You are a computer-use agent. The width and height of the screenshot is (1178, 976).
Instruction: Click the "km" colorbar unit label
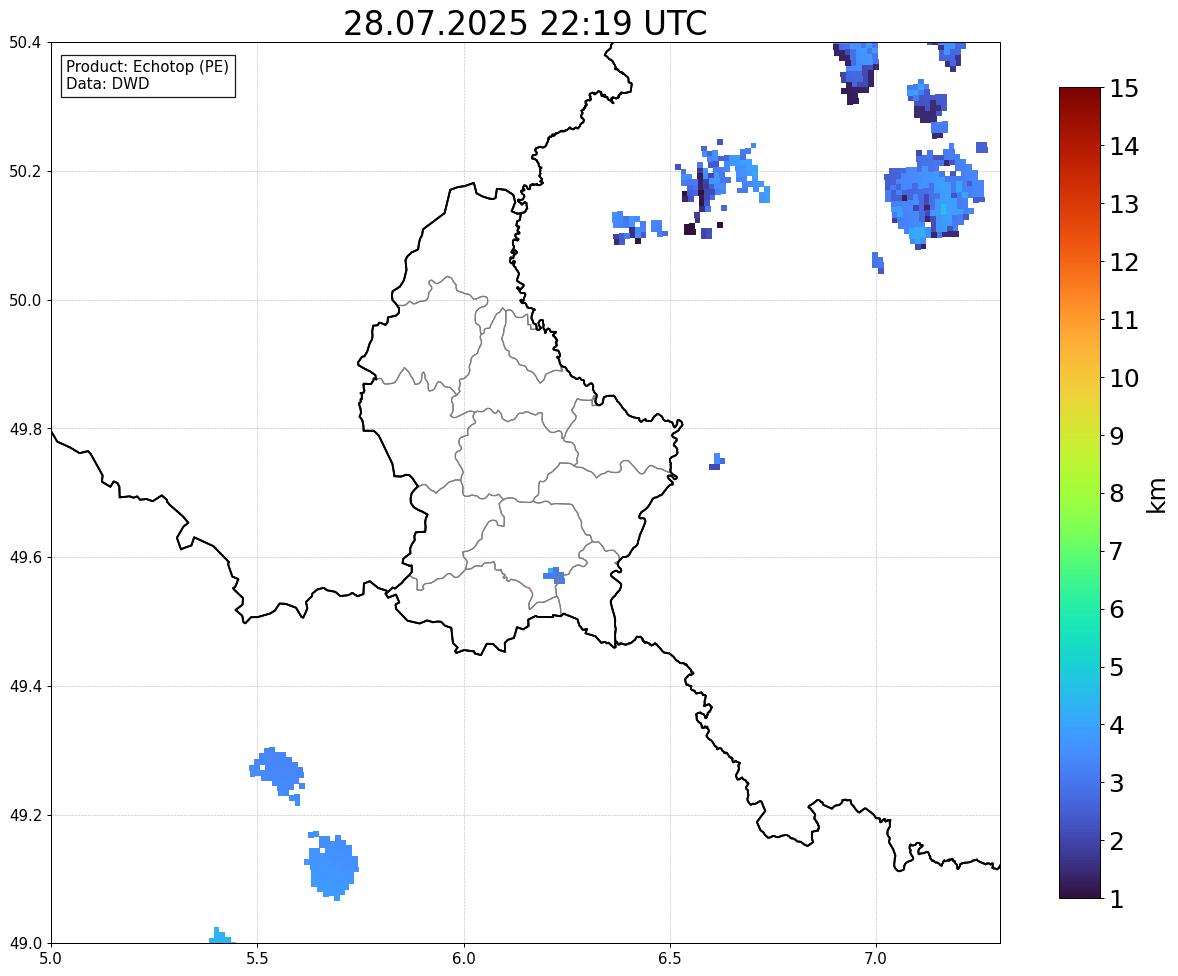[x=1155, y=495]
